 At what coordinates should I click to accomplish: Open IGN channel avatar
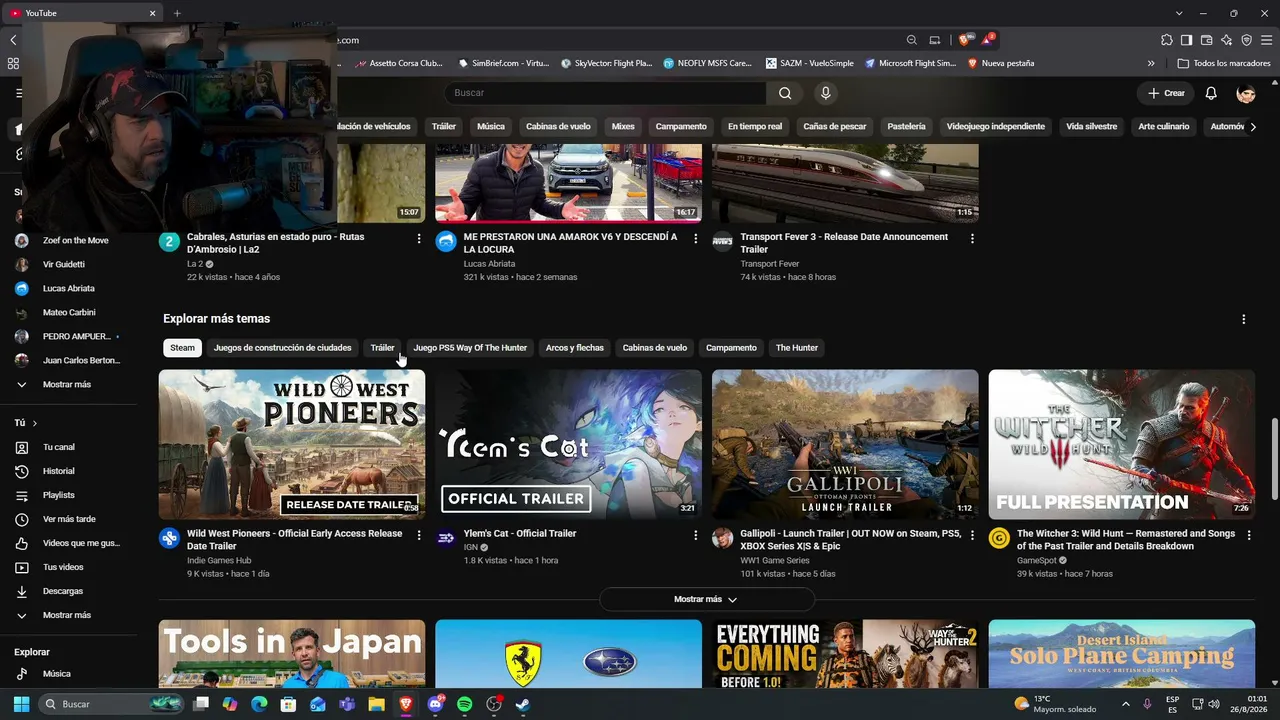click(x=446, y=538)
